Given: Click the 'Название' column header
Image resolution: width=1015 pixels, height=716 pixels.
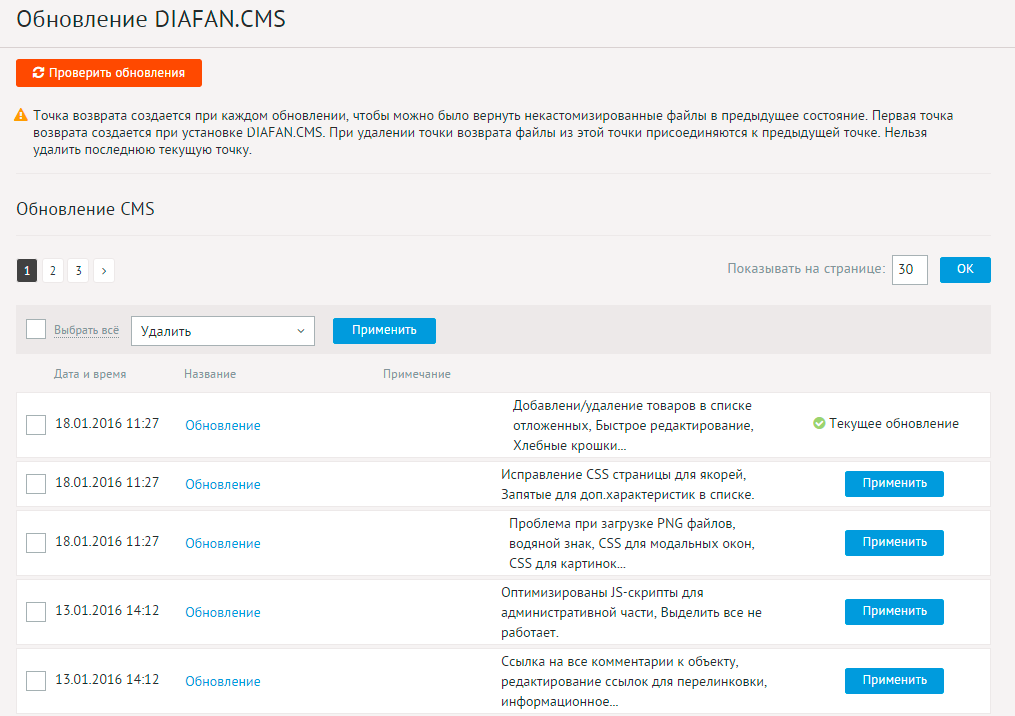Looking at the screenshot, I should coord(210,374).
